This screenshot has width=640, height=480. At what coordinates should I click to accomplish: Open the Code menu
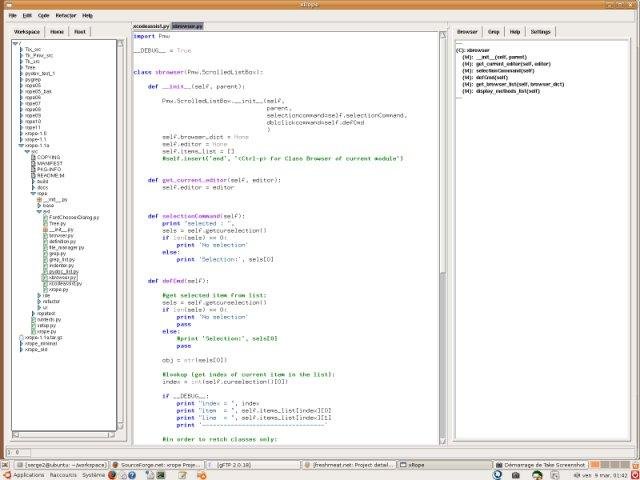point(43,16)
